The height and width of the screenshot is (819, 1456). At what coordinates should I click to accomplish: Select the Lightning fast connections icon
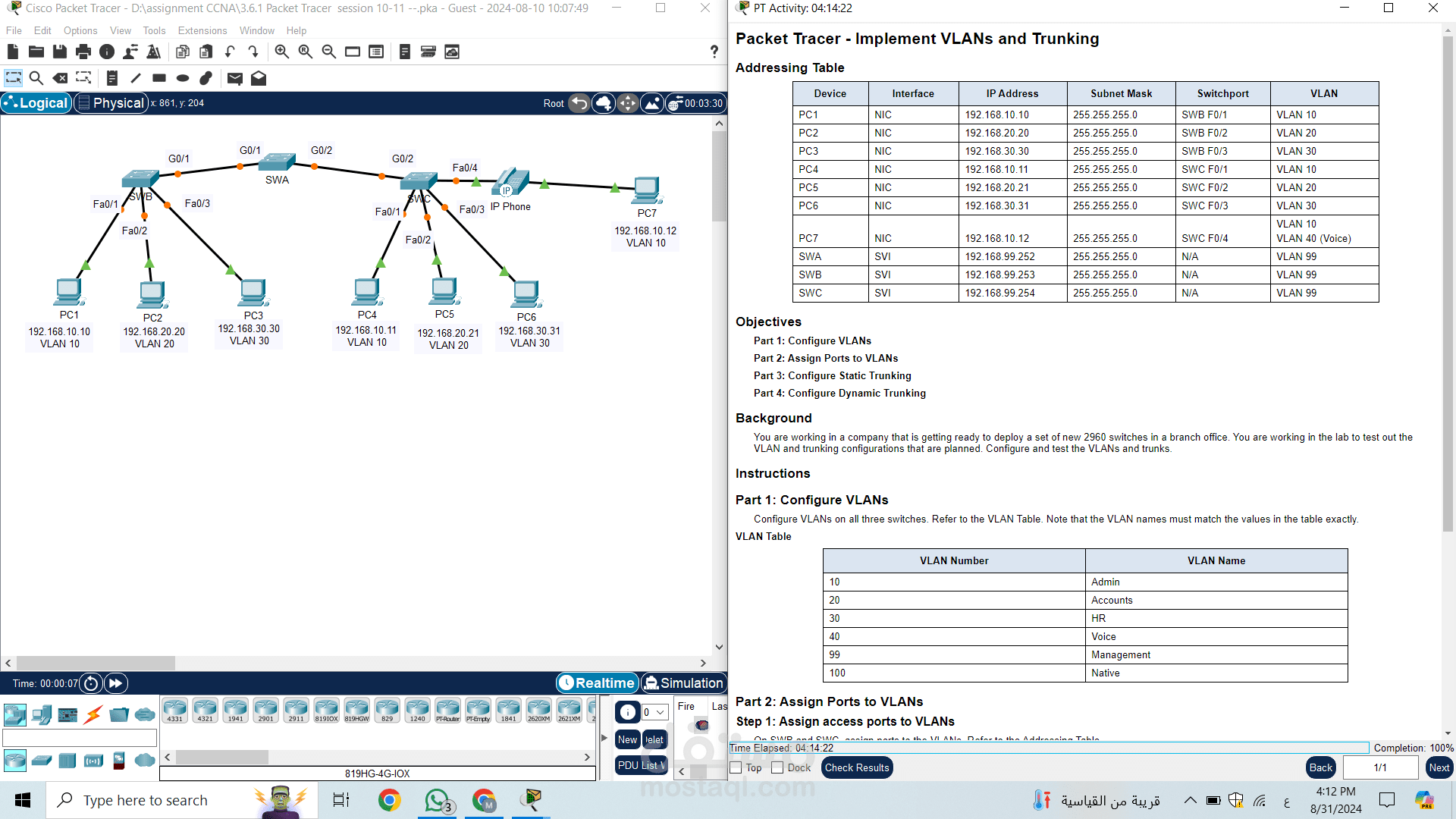[x=93, y=714]
